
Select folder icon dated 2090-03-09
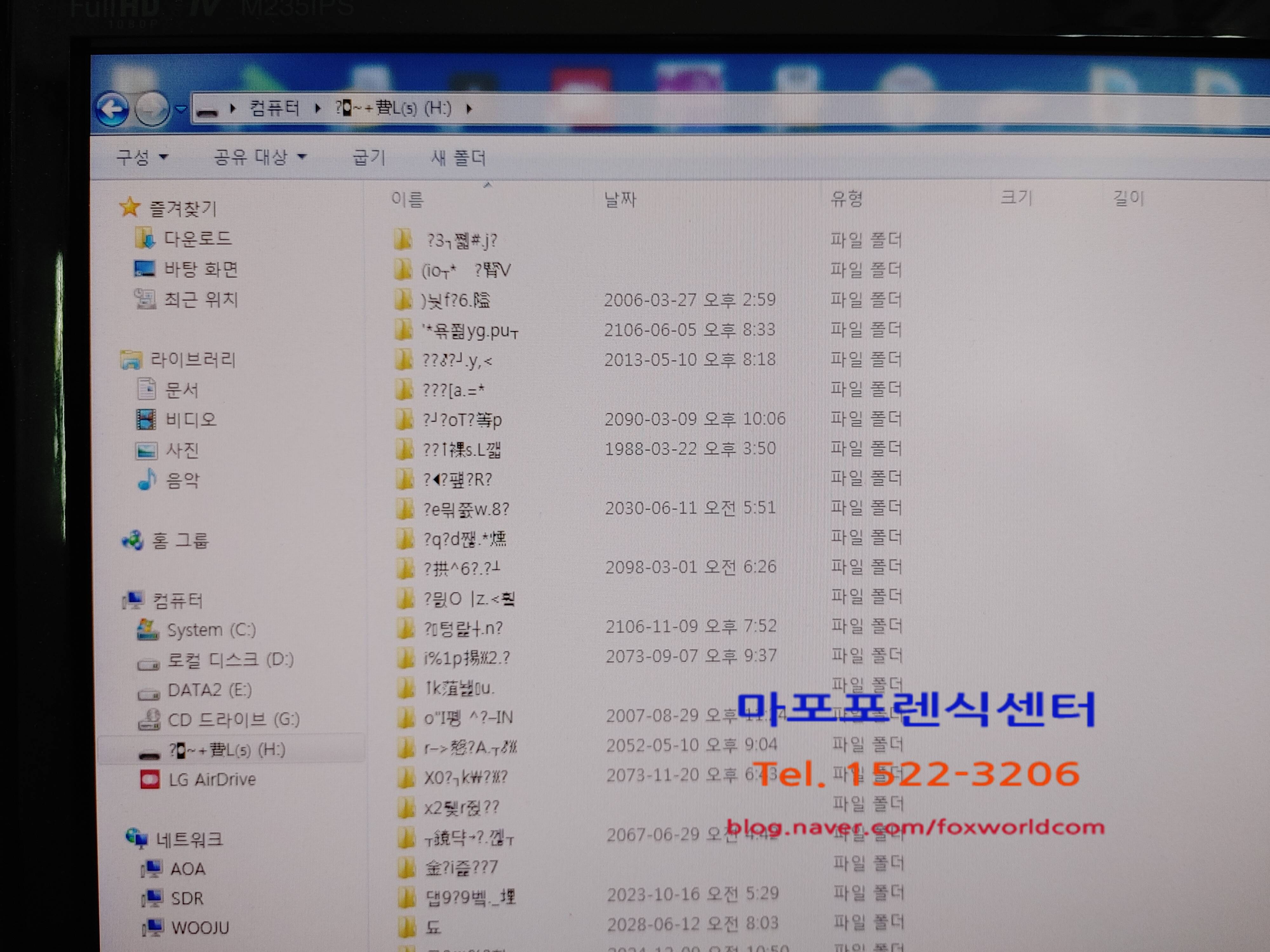click(404, 419)
